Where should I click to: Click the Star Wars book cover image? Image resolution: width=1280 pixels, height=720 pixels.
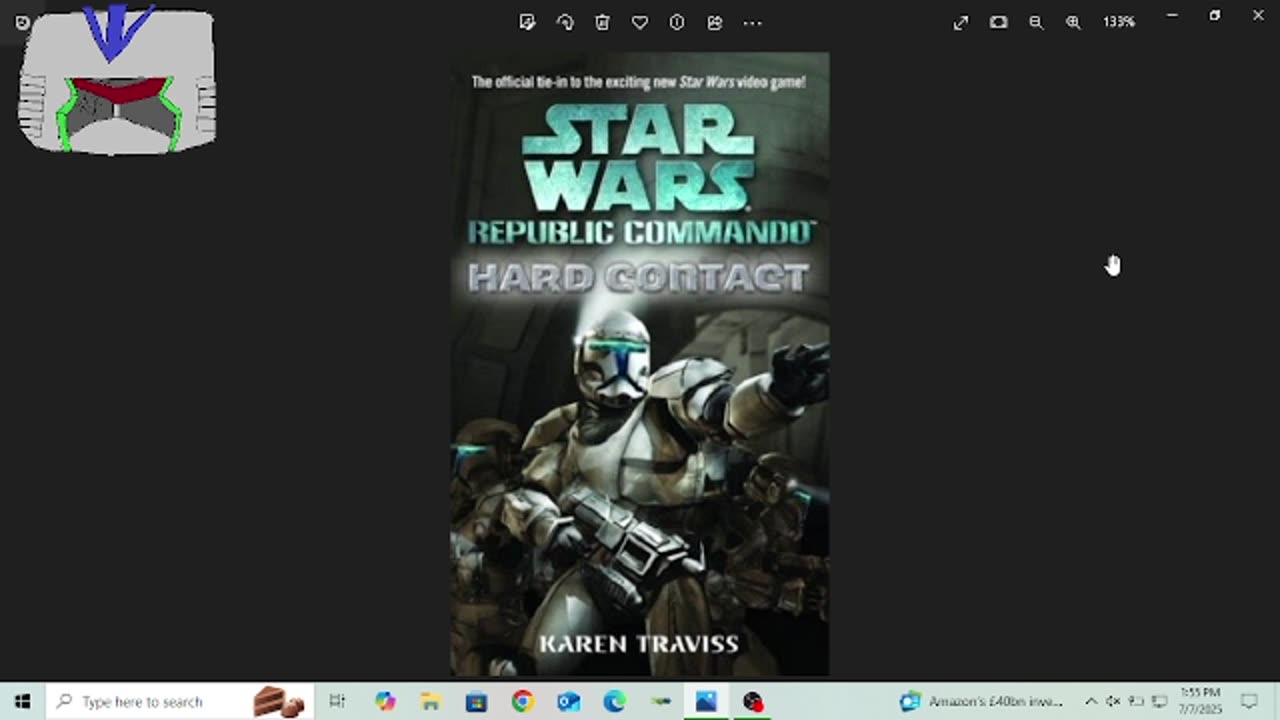[x=640, y=364]
